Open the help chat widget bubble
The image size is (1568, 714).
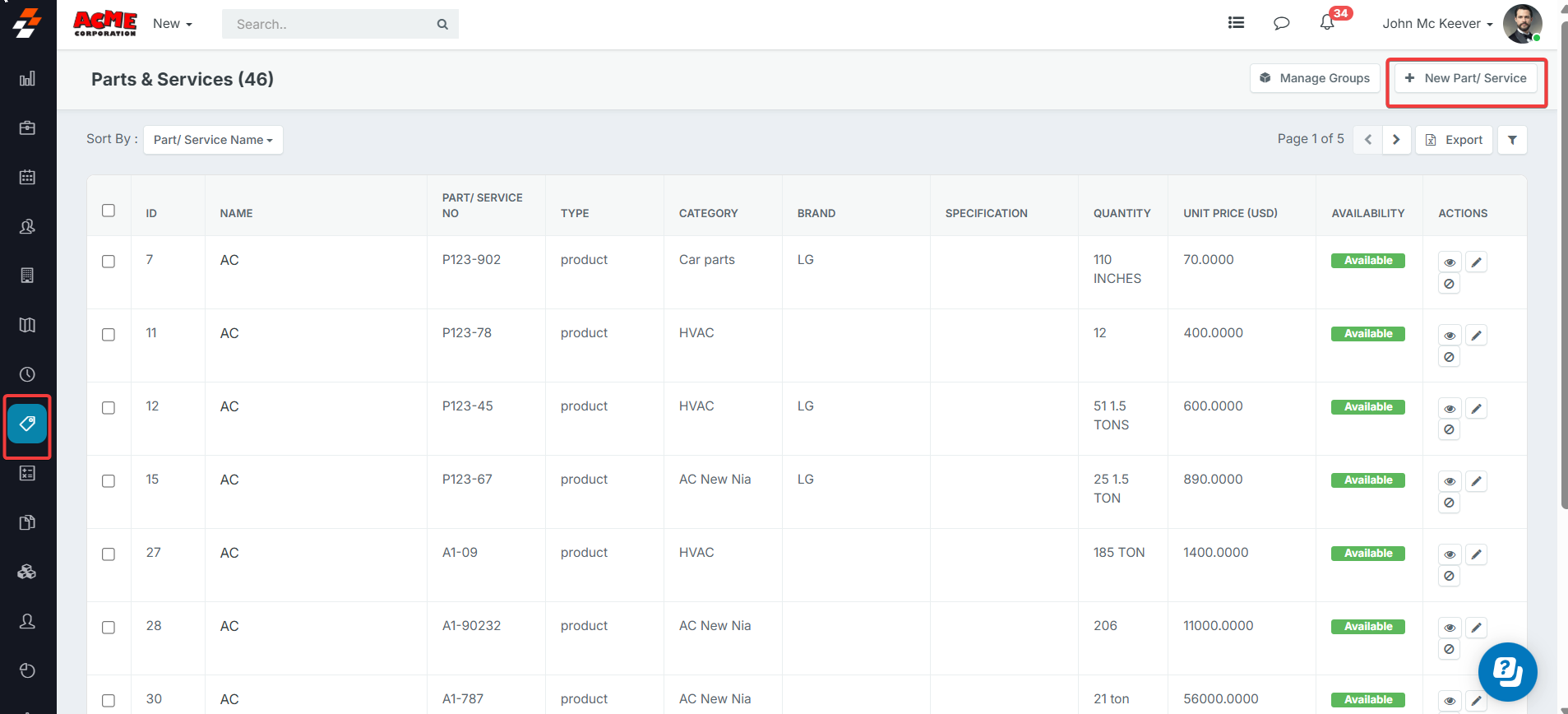[1507, 671]
